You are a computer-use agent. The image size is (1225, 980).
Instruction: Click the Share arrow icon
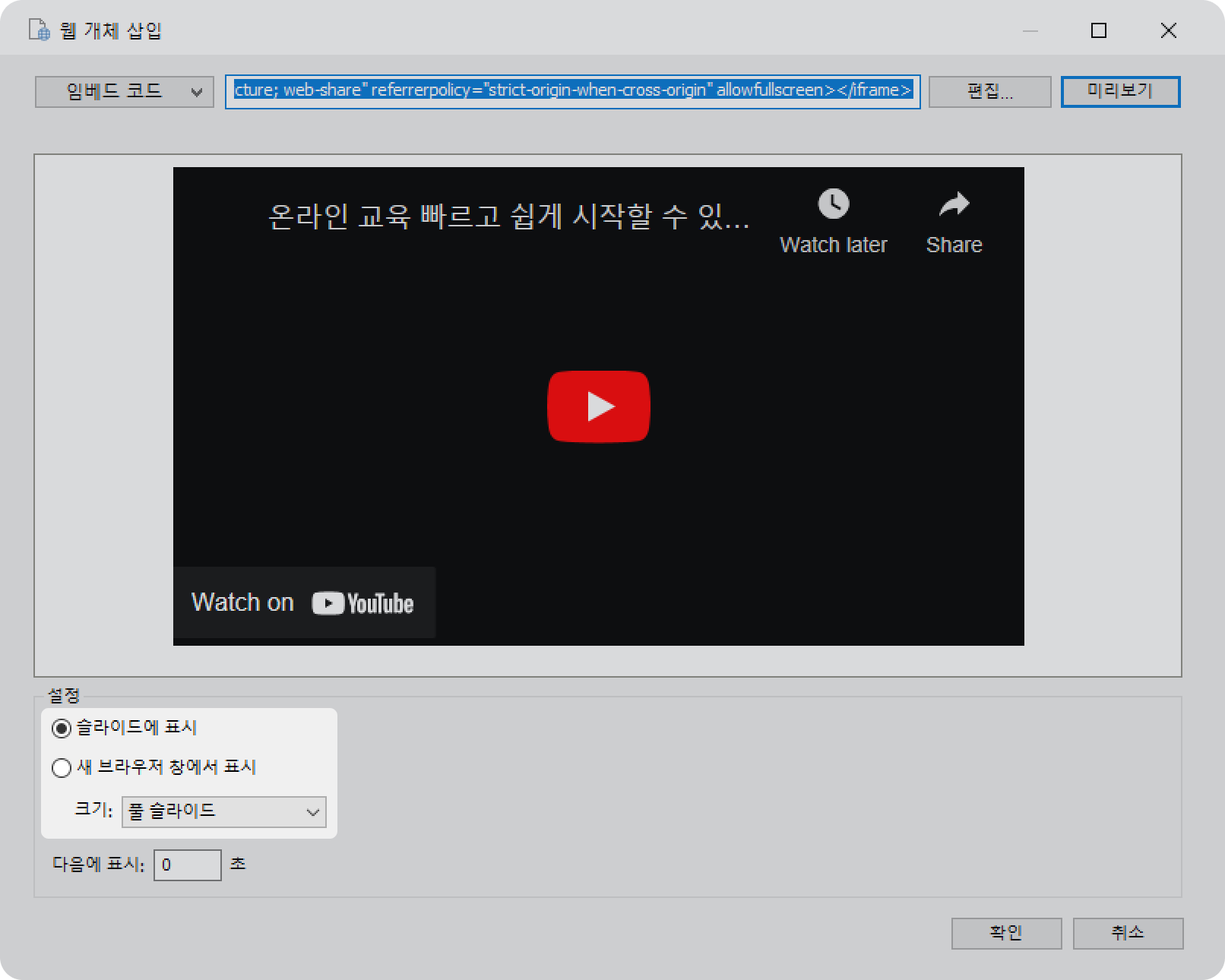pos(954,204)
